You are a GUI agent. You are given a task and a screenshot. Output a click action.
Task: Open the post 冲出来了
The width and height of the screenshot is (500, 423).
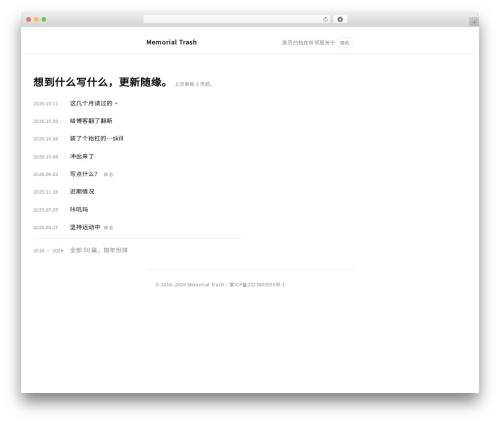[82, 156]
